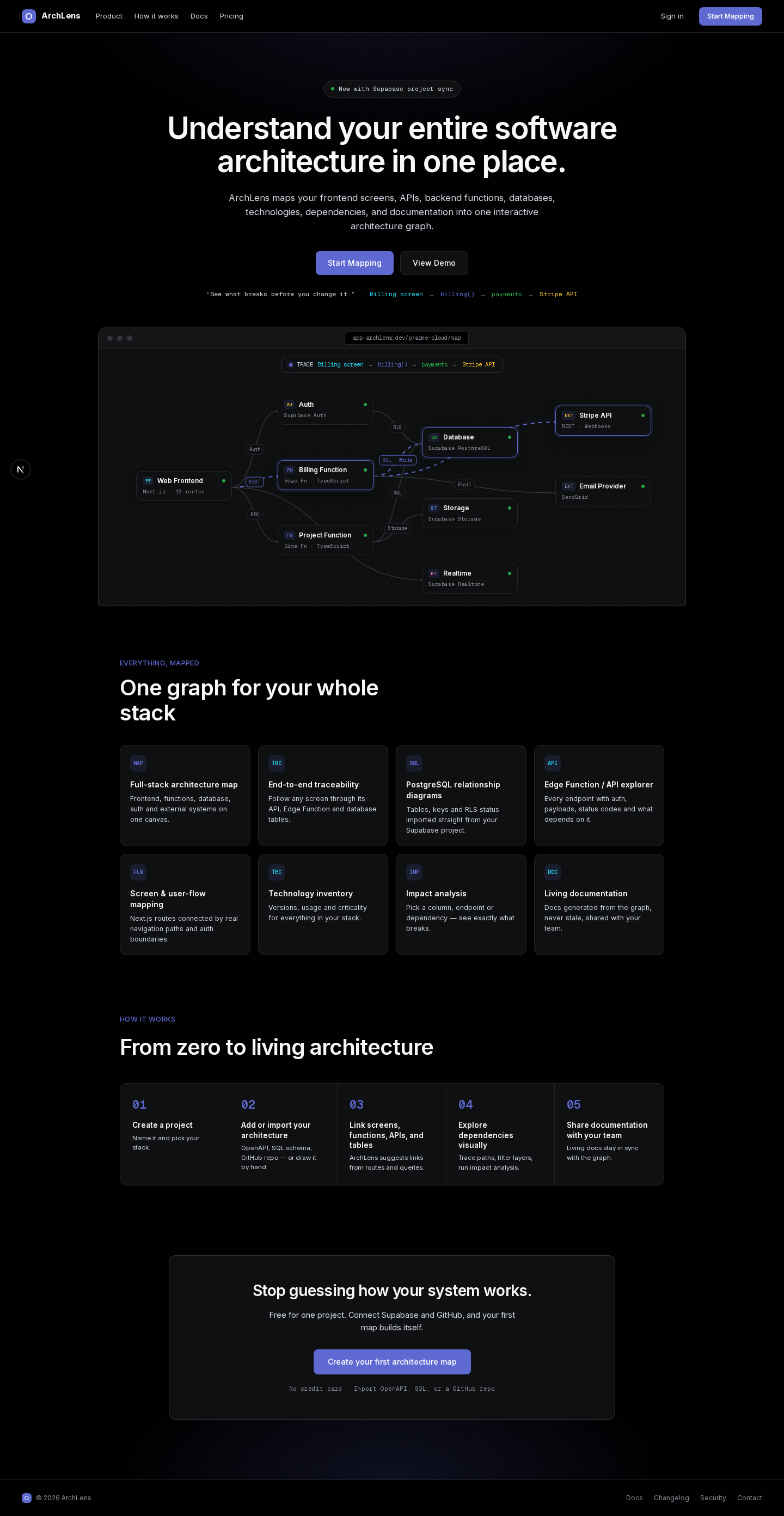Click the Storage edge label in the graph

(397, 529)
